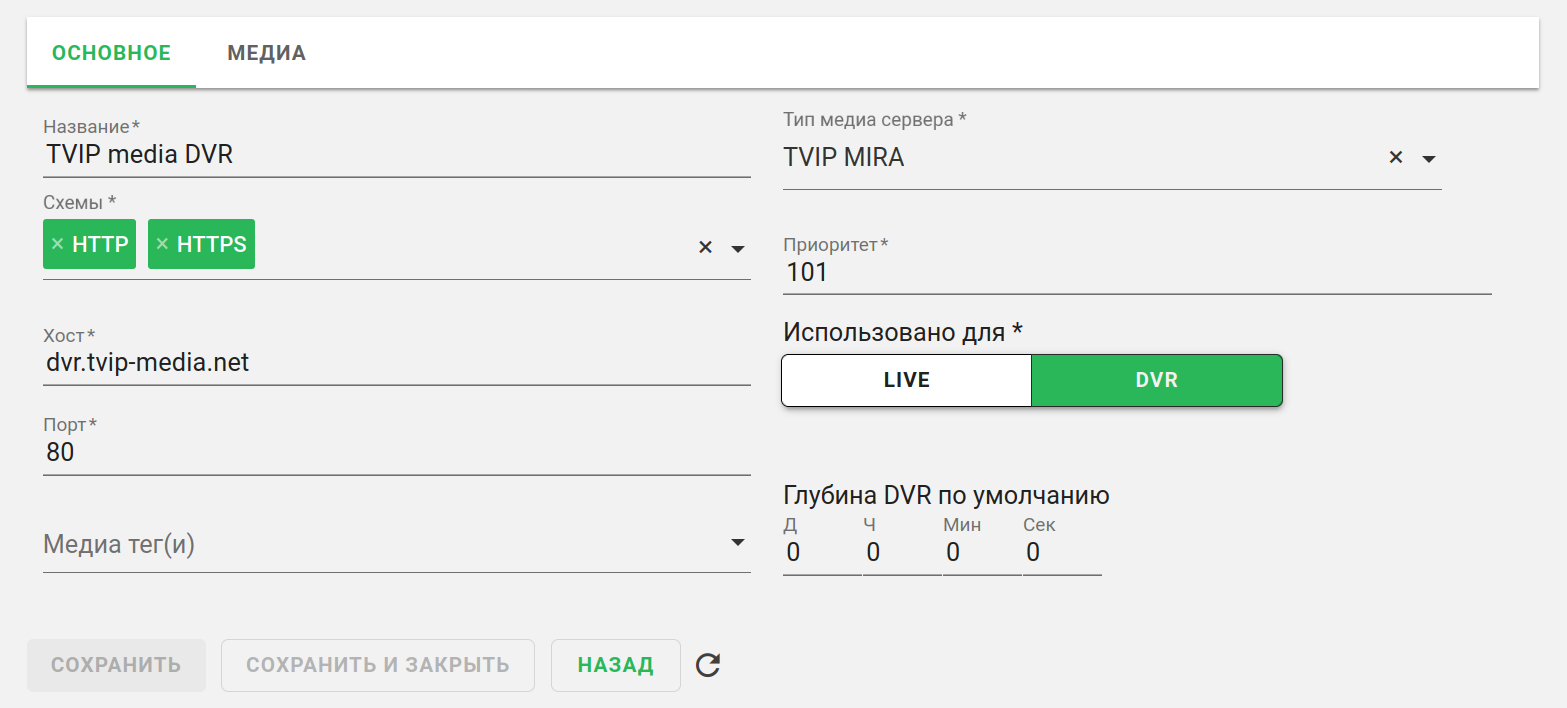Remove the HTTPS scheme chip

pos(162,245)
